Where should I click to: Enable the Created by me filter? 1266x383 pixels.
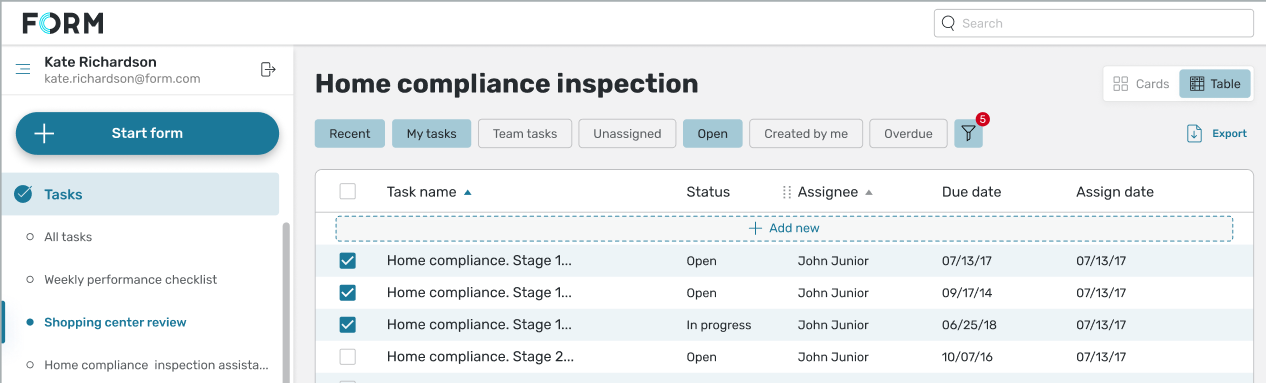pos(806,134)
